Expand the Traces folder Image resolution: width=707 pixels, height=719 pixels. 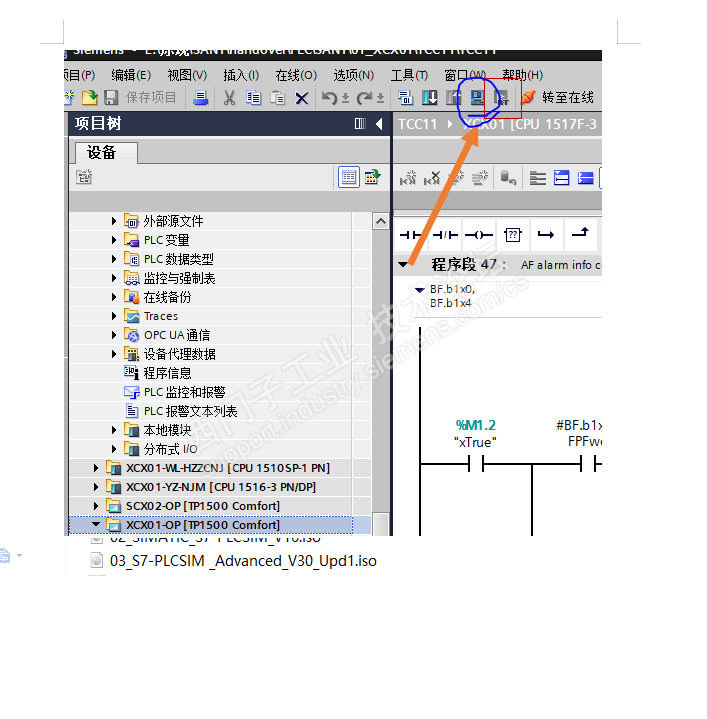pos(114,316)
